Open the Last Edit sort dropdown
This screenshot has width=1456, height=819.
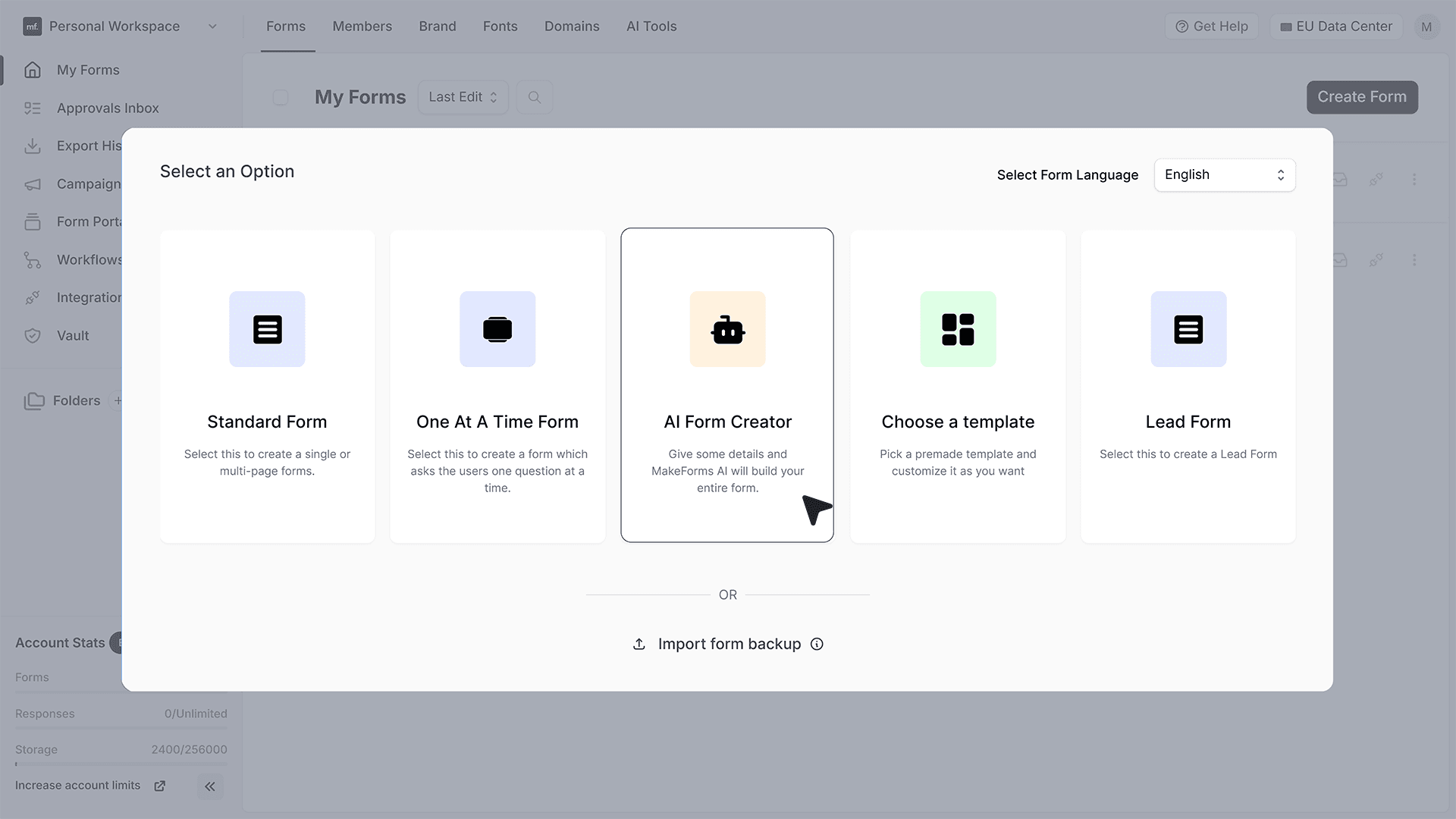tap(463, 97)
